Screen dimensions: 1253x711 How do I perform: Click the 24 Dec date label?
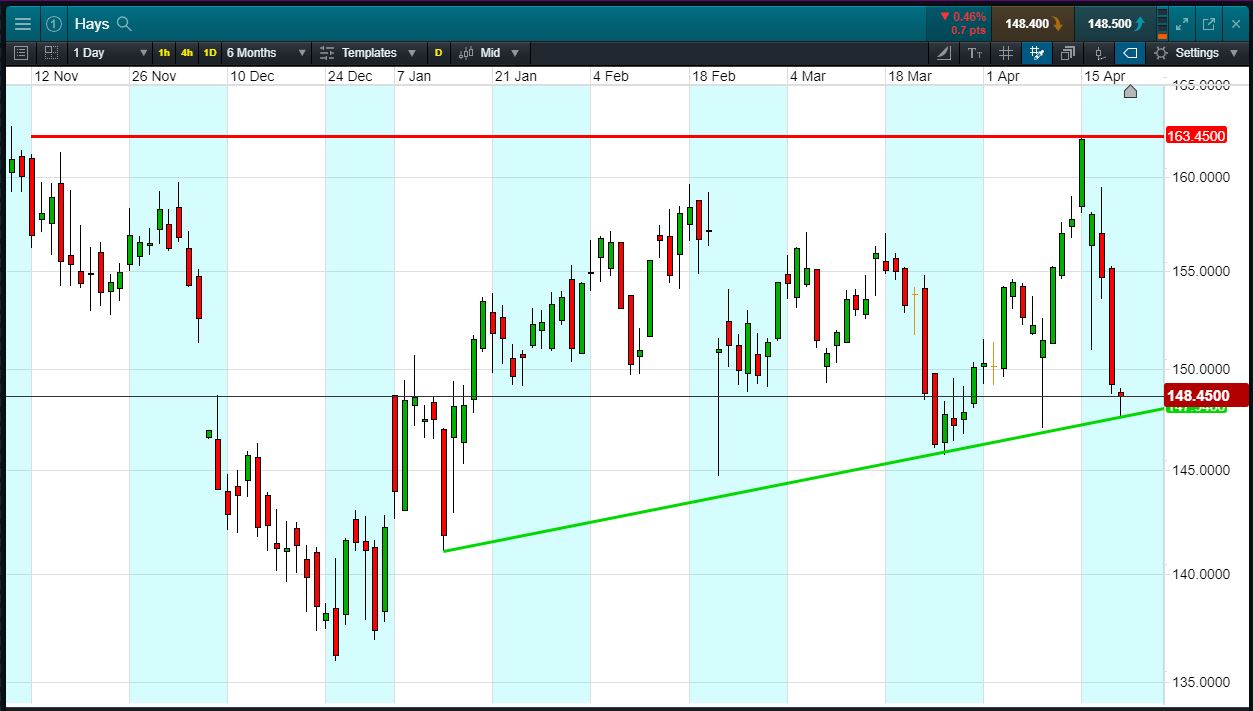click(x=350, y=76)
